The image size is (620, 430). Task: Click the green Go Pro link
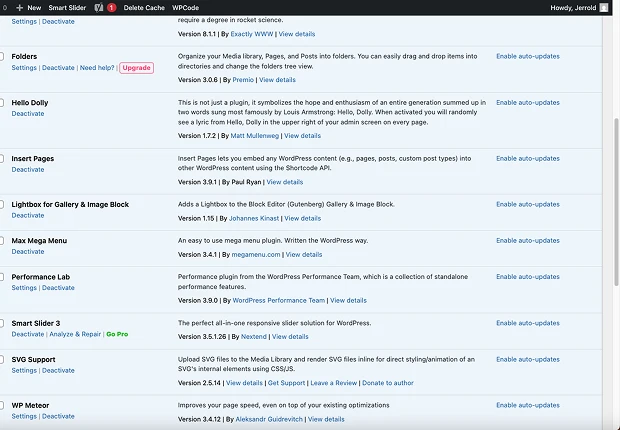point(117,334)
